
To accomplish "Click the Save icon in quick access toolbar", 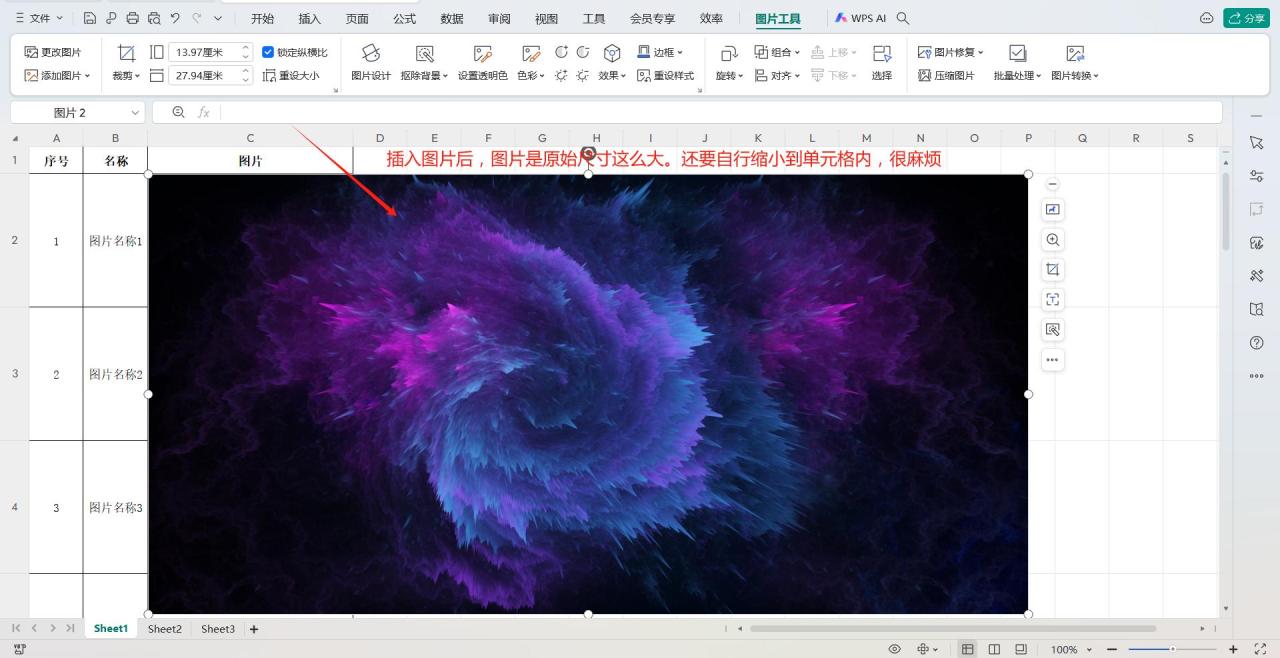I will (89, 18).
